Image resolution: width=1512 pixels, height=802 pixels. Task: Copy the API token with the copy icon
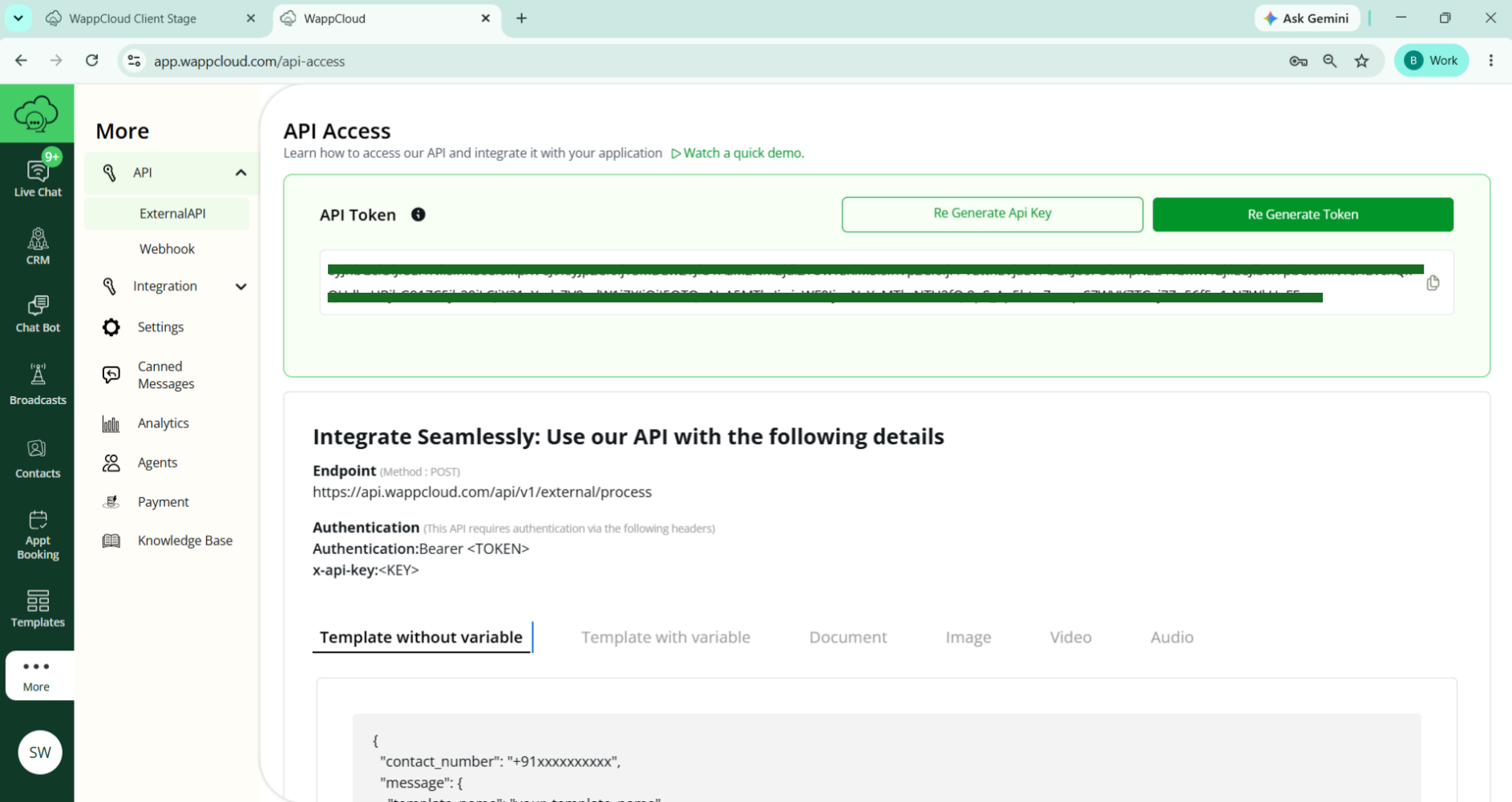pos(1433,282)
